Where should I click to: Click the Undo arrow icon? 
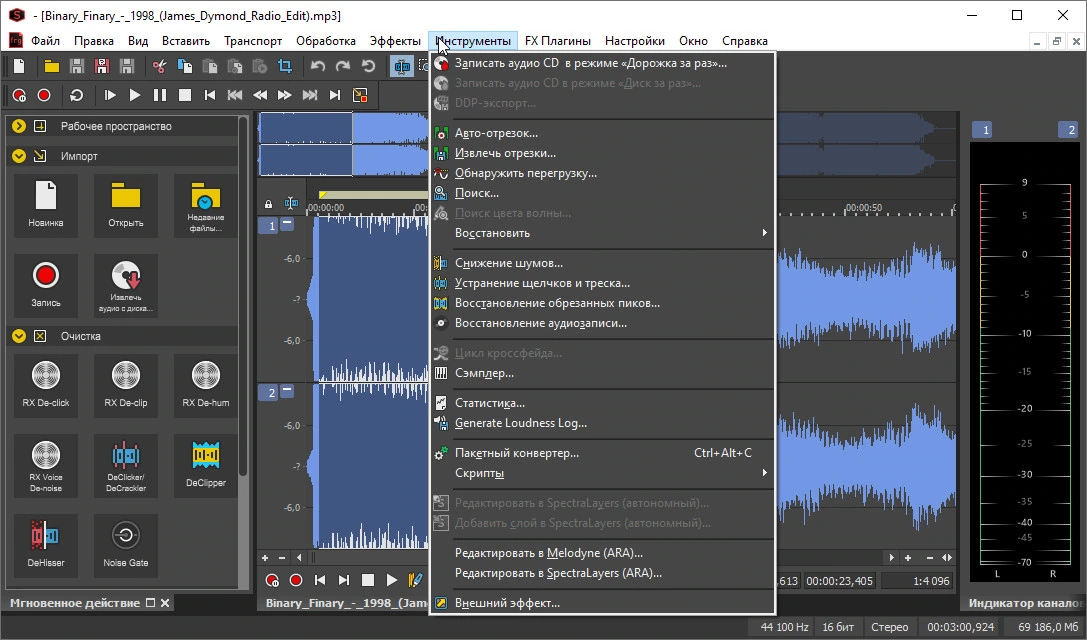(x=318, y=67)
